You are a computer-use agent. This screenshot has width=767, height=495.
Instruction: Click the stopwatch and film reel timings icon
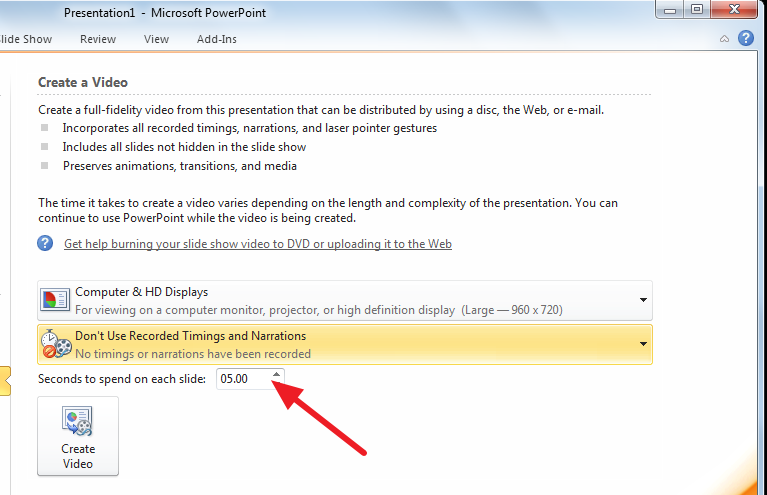click(x=56, y=344)
